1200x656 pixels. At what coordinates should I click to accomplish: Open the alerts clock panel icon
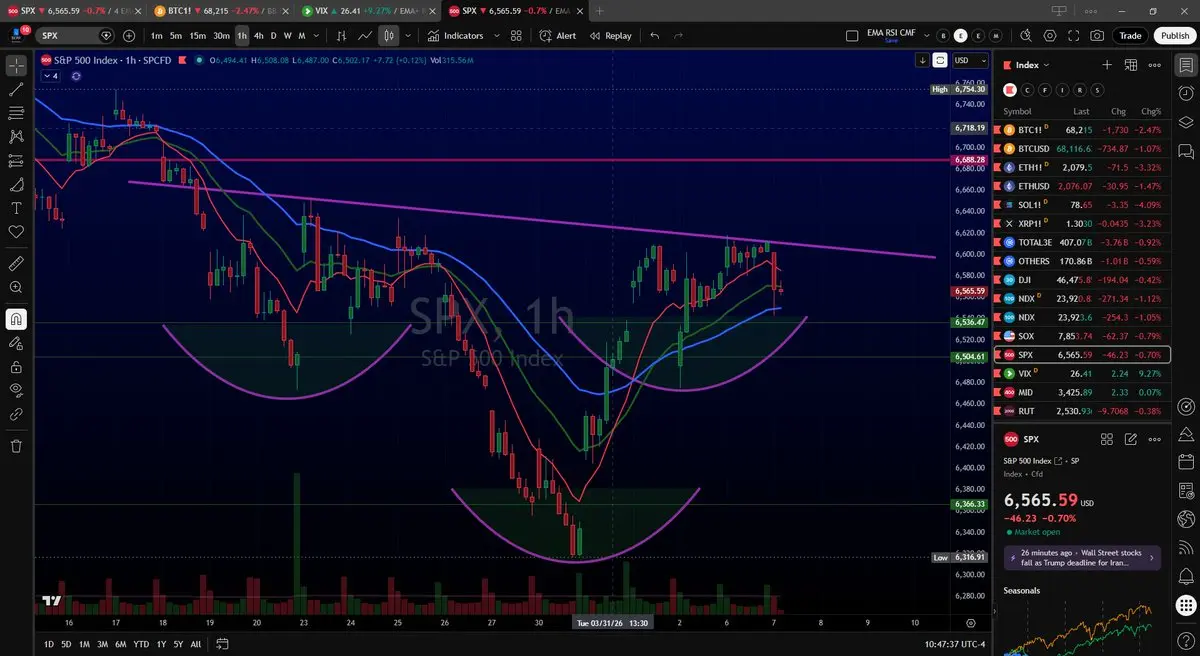click(1186, 92)
